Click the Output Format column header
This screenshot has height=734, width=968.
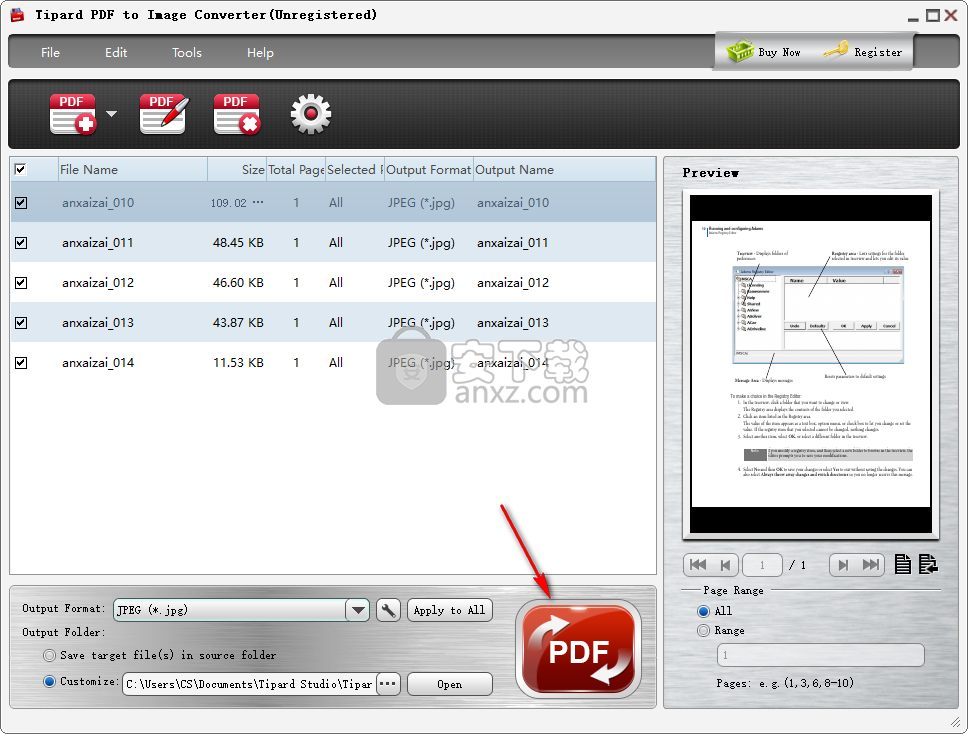click(x=428, y=169)
